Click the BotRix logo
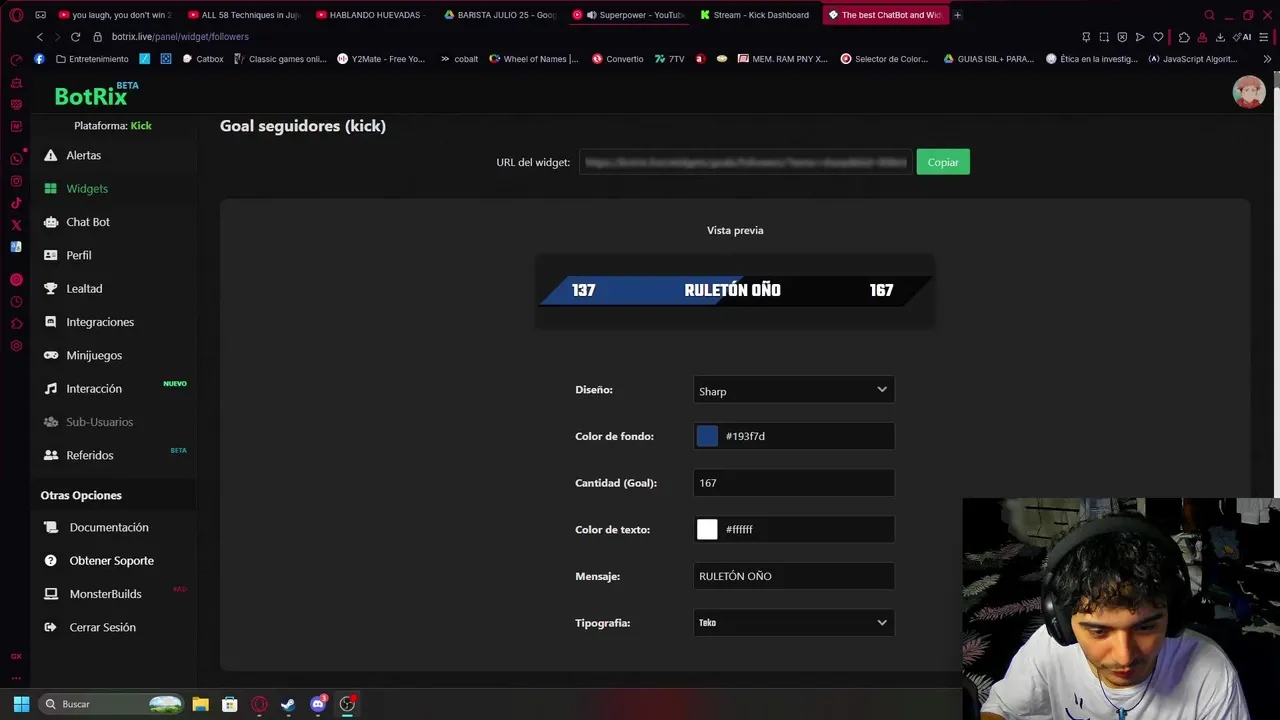The width and height of the screenshot is (1280, 720). pyautogui.click(x=96, y=95)
